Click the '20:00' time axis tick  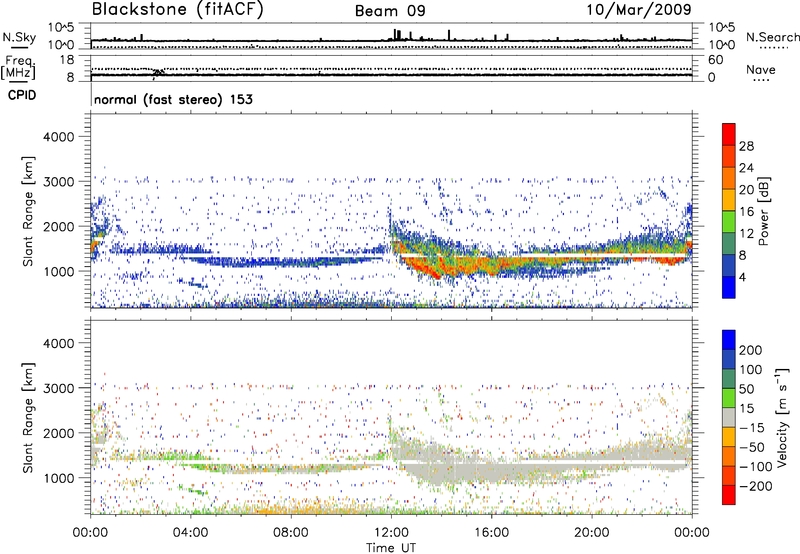pyautogui.click(x=591, y=533)
